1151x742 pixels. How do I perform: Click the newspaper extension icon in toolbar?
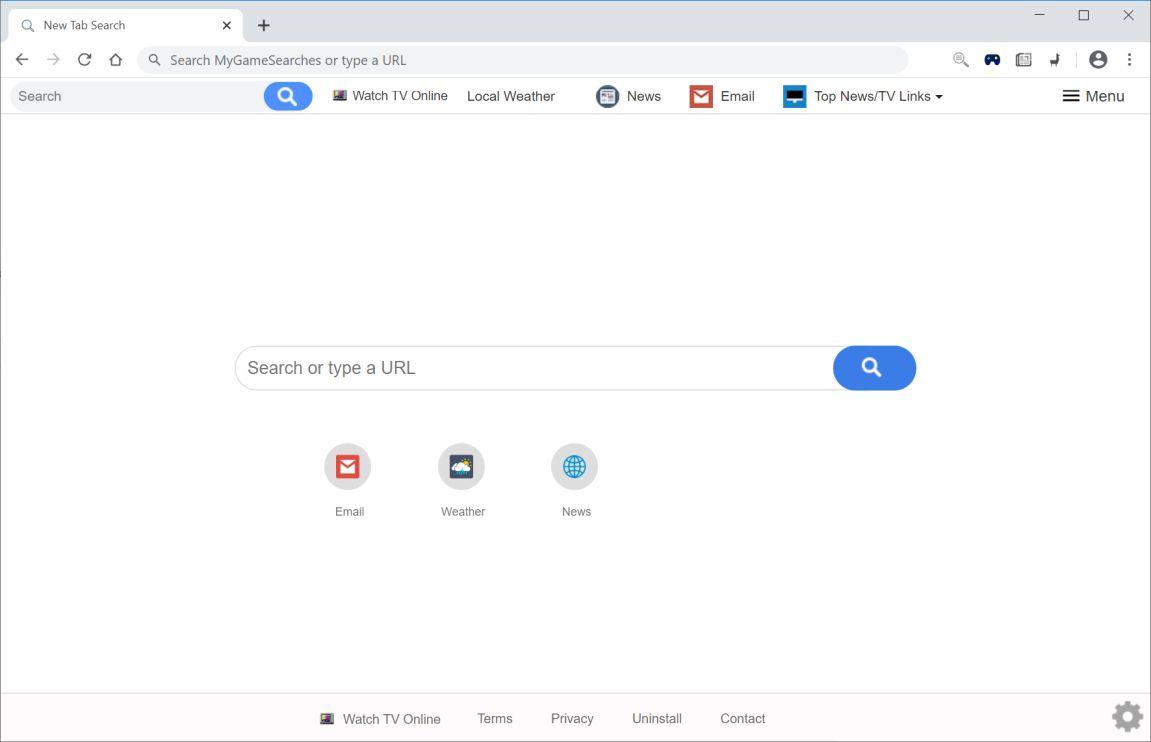[1023, 59]
